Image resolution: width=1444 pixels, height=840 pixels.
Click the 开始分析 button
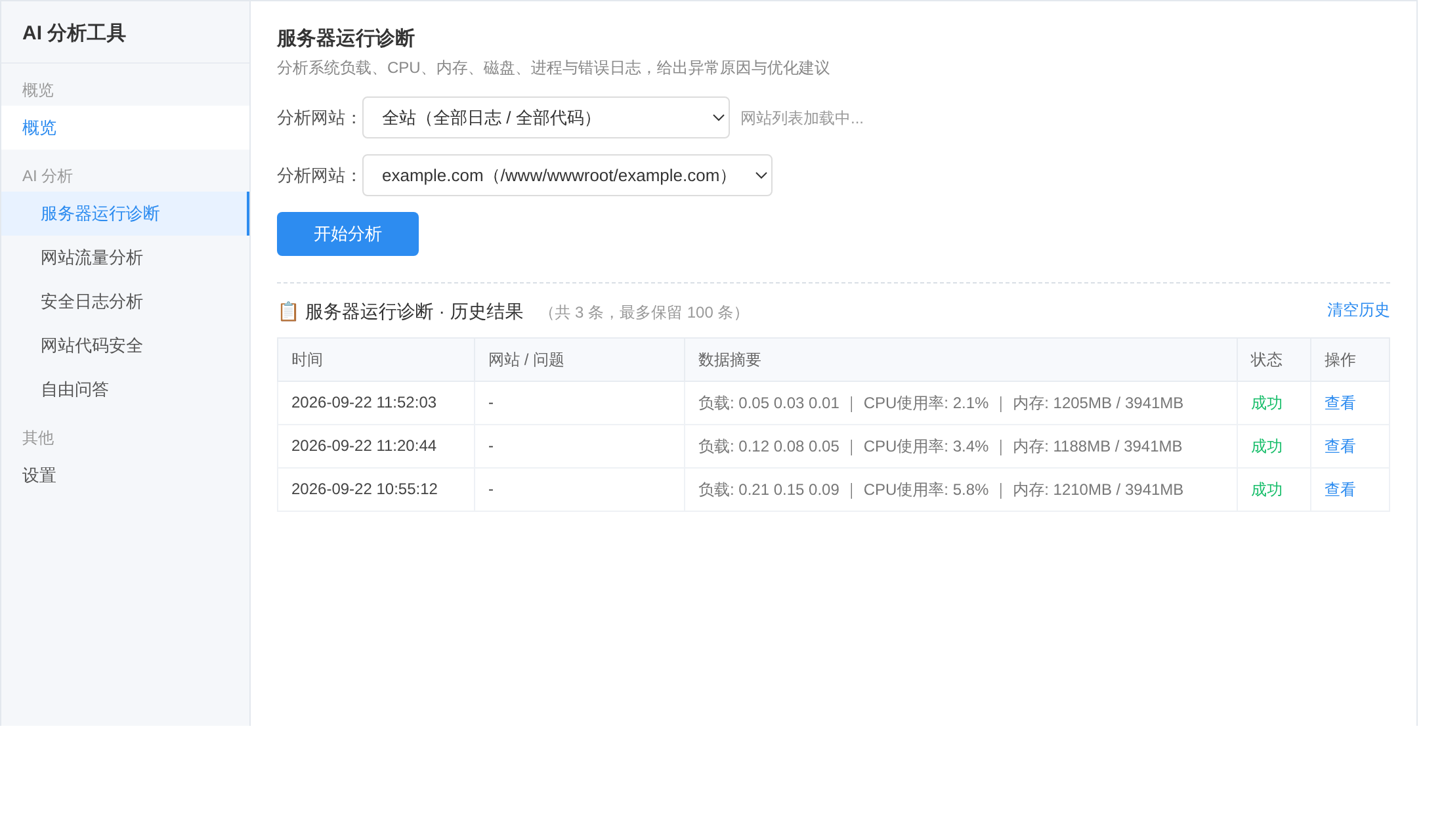(348, 234)
